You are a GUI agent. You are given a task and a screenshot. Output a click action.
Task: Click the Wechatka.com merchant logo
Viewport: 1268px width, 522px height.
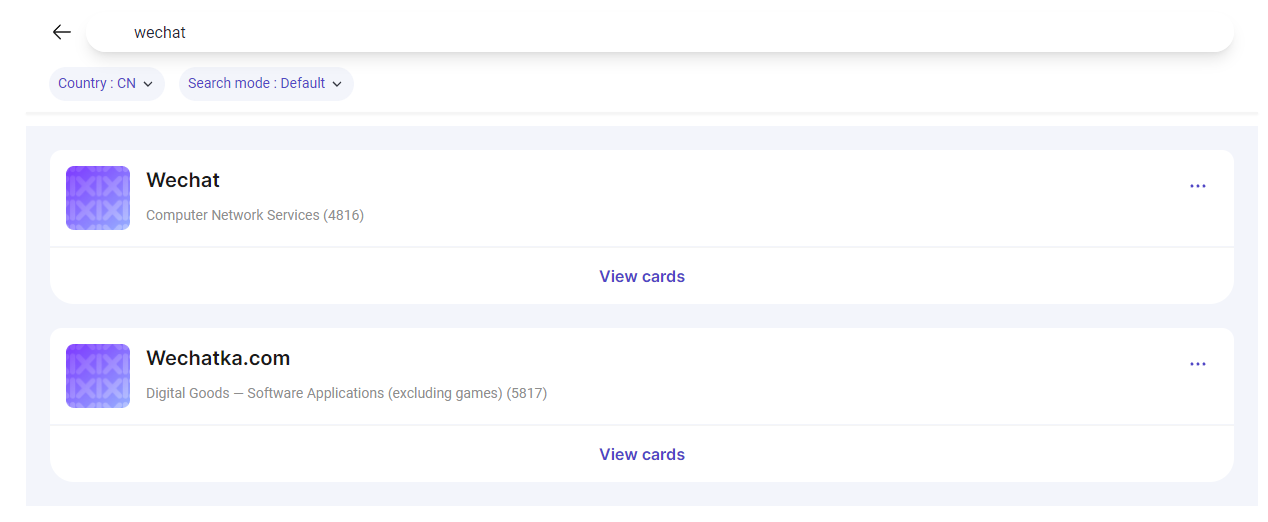(x=98, y=376)
